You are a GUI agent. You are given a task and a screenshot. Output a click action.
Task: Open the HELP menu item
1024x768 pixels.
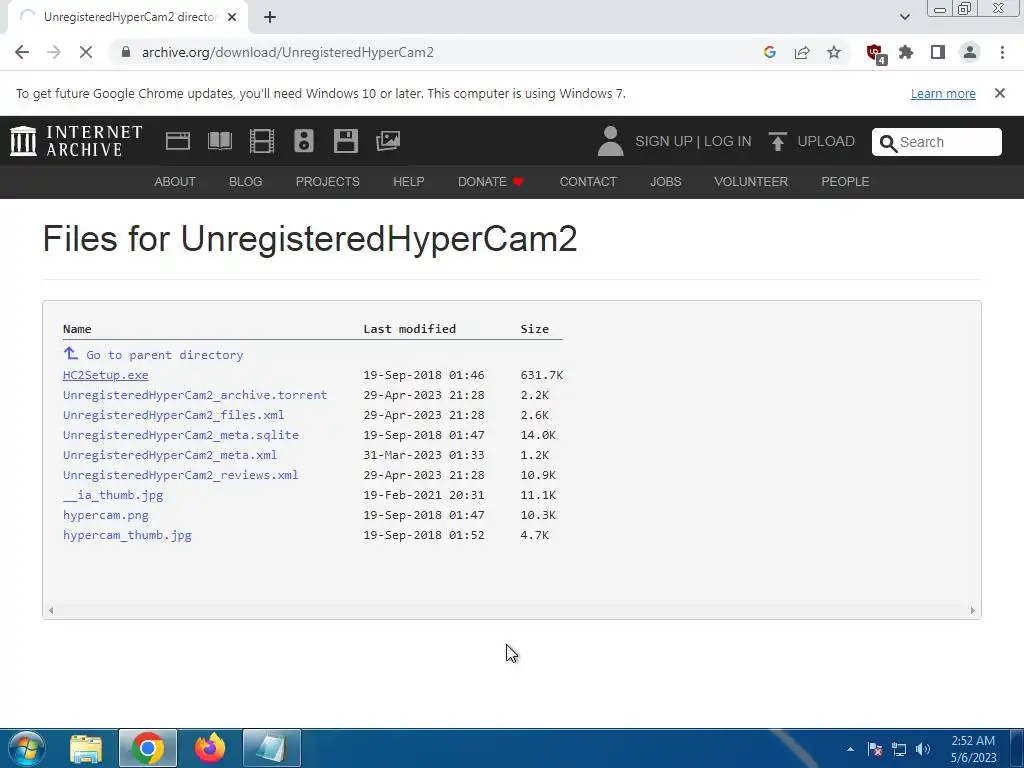(x=409, y=182)
